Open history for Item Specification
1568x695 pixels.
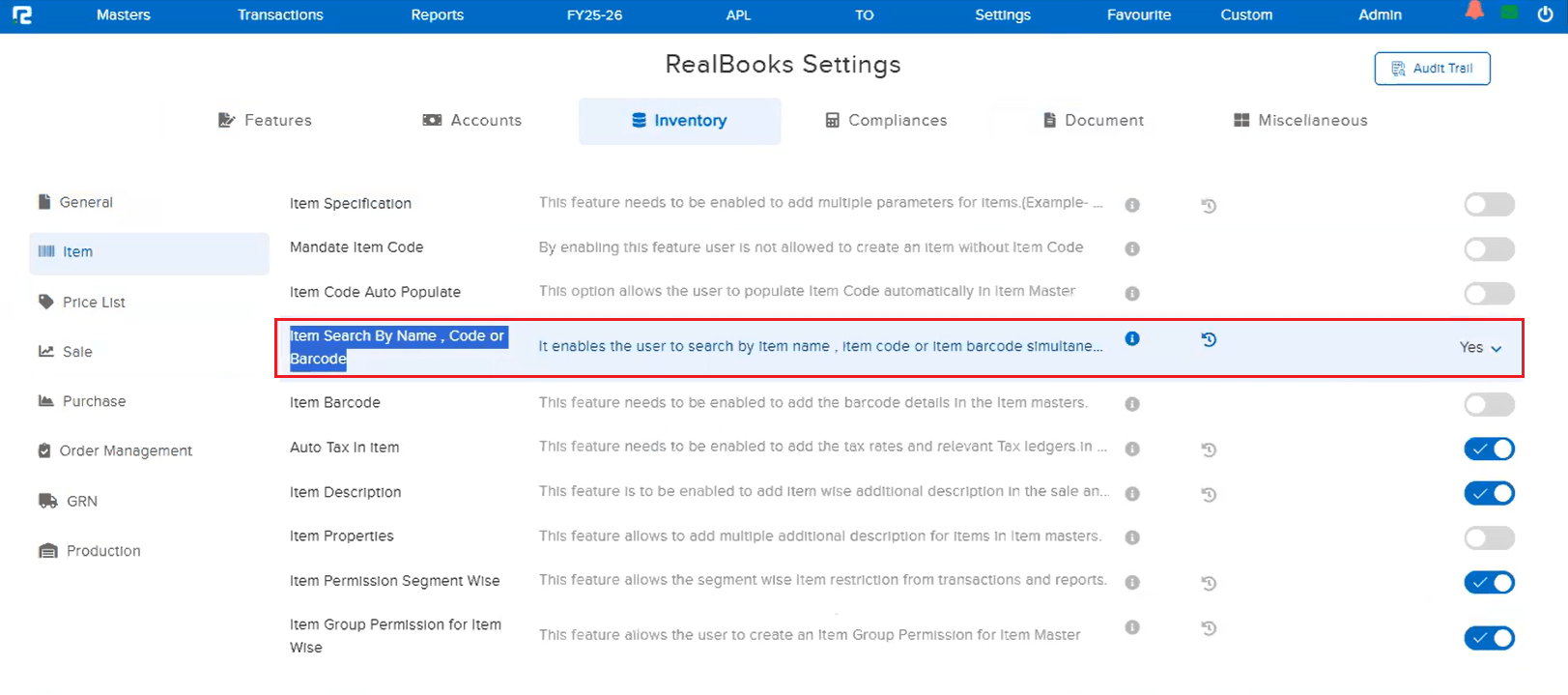click(x=1209, y=205)
